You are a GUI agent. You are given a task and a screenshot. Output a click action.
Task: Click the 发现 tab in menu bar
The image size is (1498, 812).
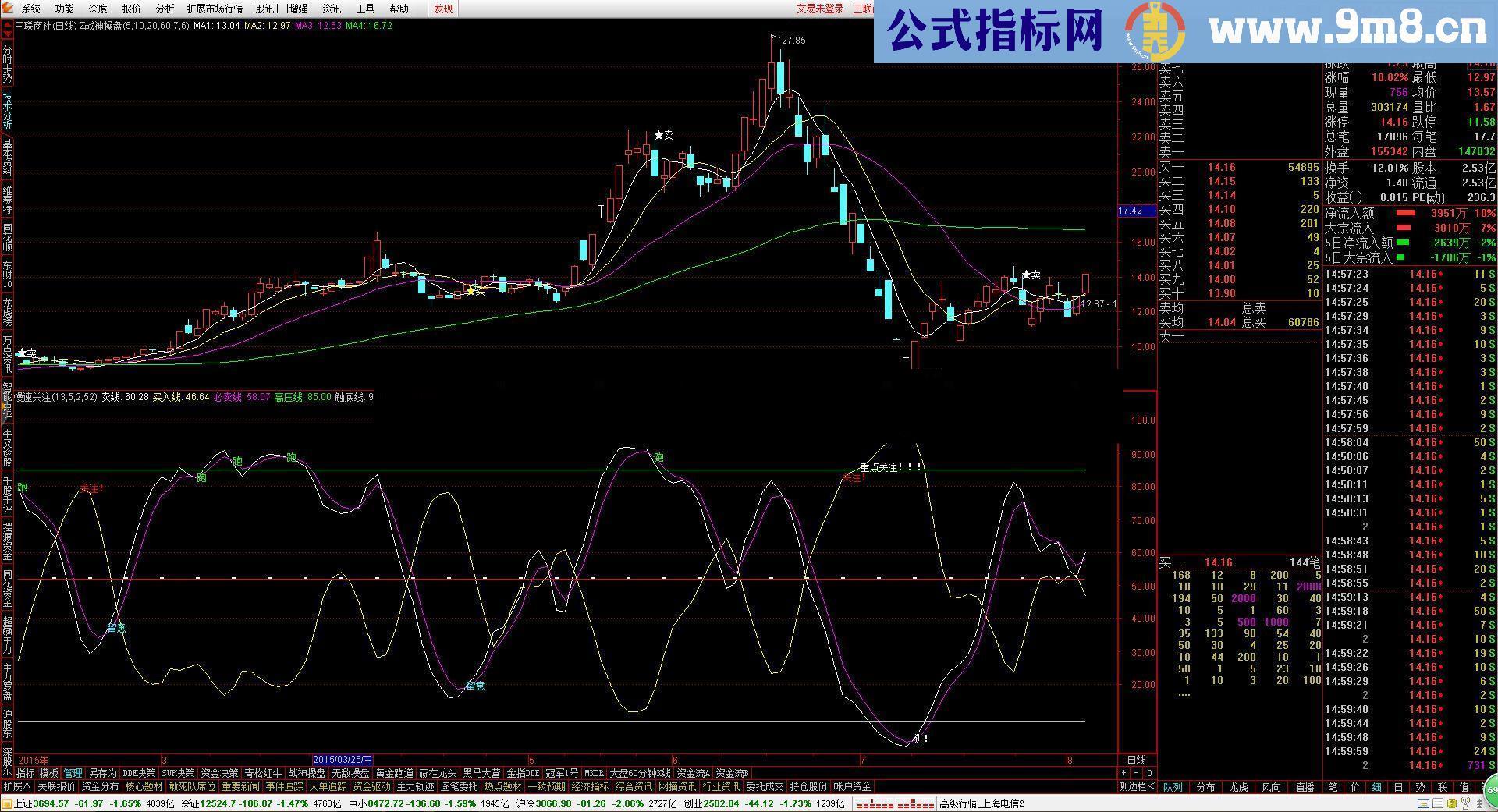[443, 9]
